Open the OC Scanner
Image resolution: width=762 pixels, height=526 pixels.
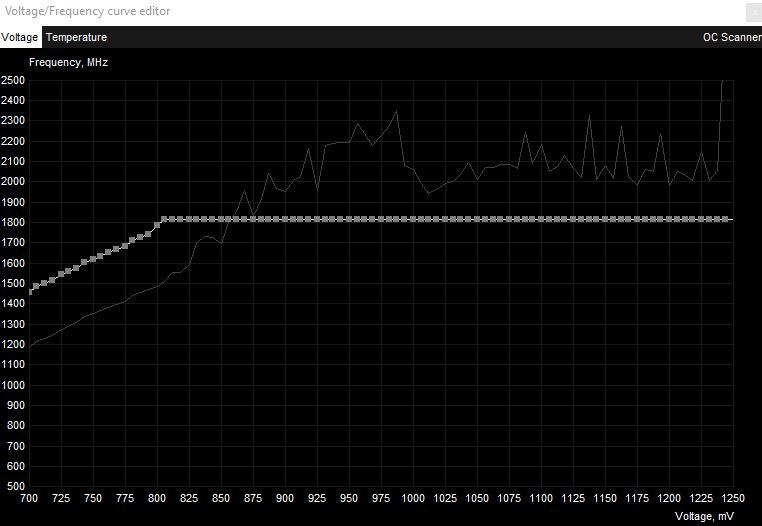click(732, 37)
